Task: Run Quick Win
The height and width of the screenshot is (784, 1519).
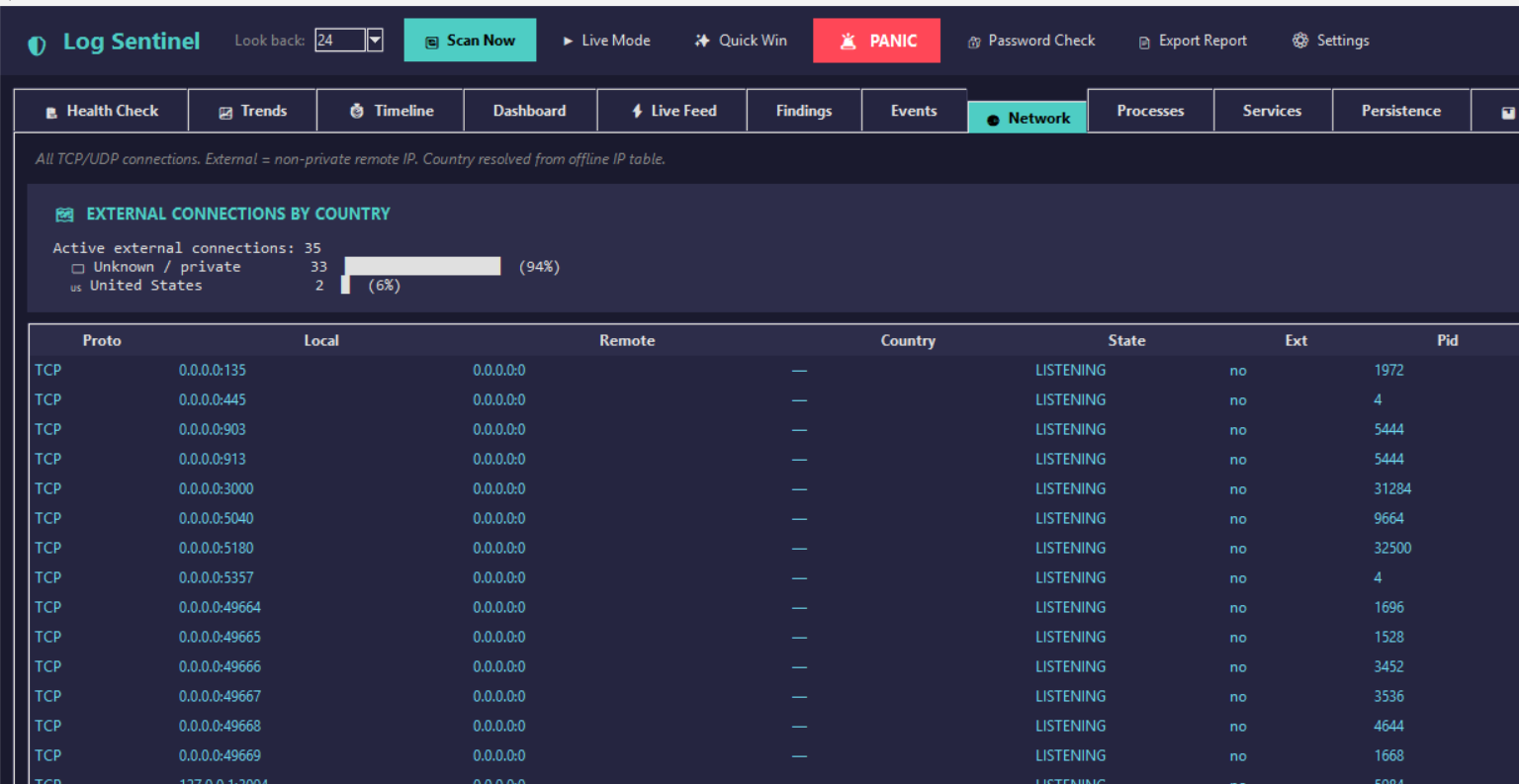Action: coord(741,41)
